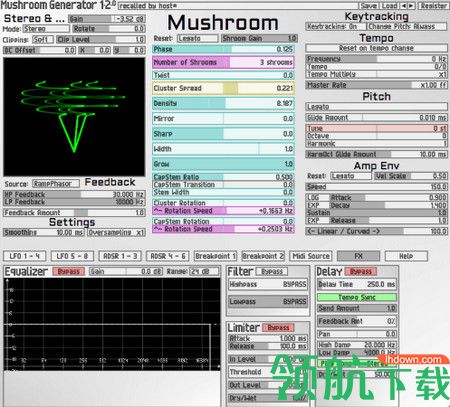
Task: Open the Reset on tempo change dropdown
Action: [x=376, y=48]
